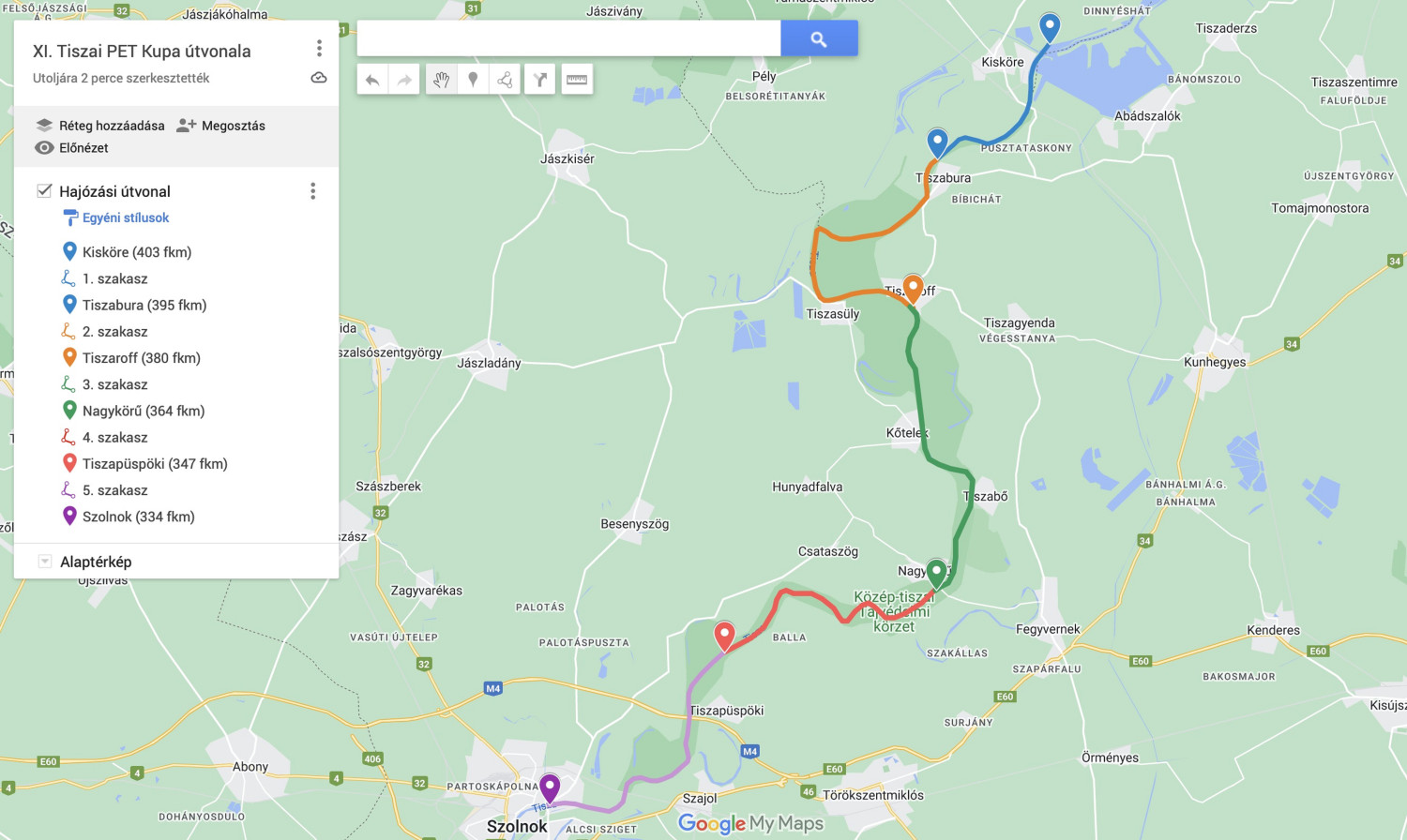The image size is (1407, 840).
Task: Click the blue search magnifier button
Action: click(x=819, y=38)
